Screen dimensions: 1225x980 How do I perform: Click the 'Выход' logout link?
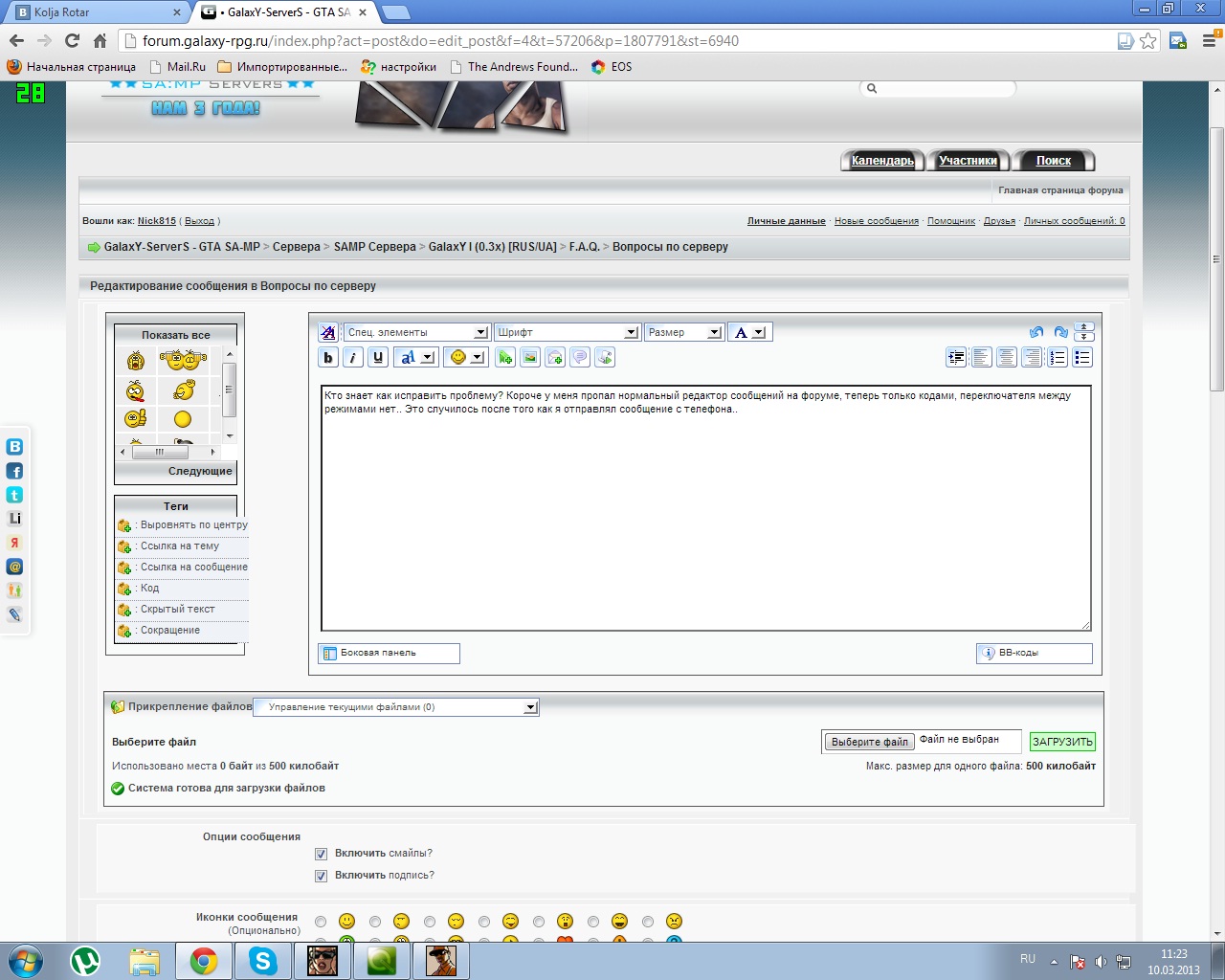[199, 221]
